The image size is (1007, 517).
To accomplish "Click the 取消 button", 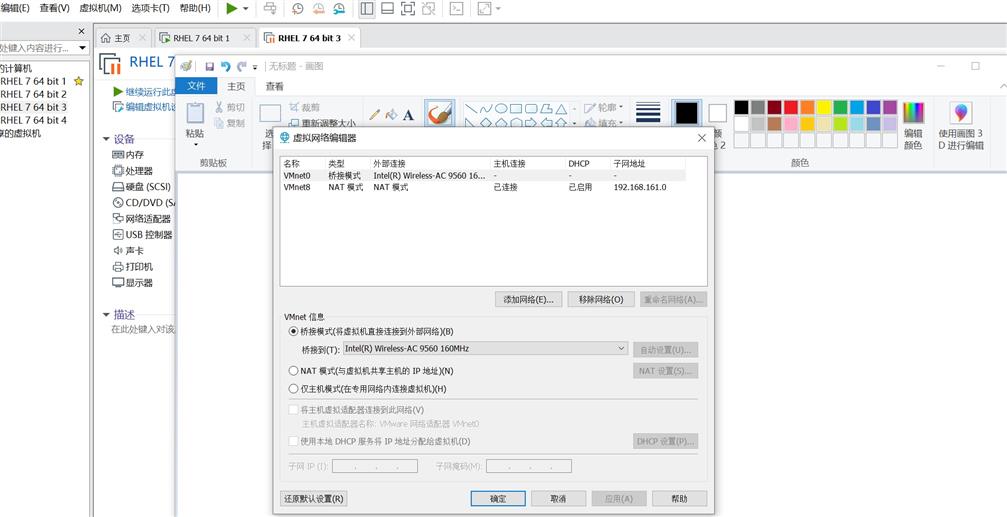I will click(558, 498).
